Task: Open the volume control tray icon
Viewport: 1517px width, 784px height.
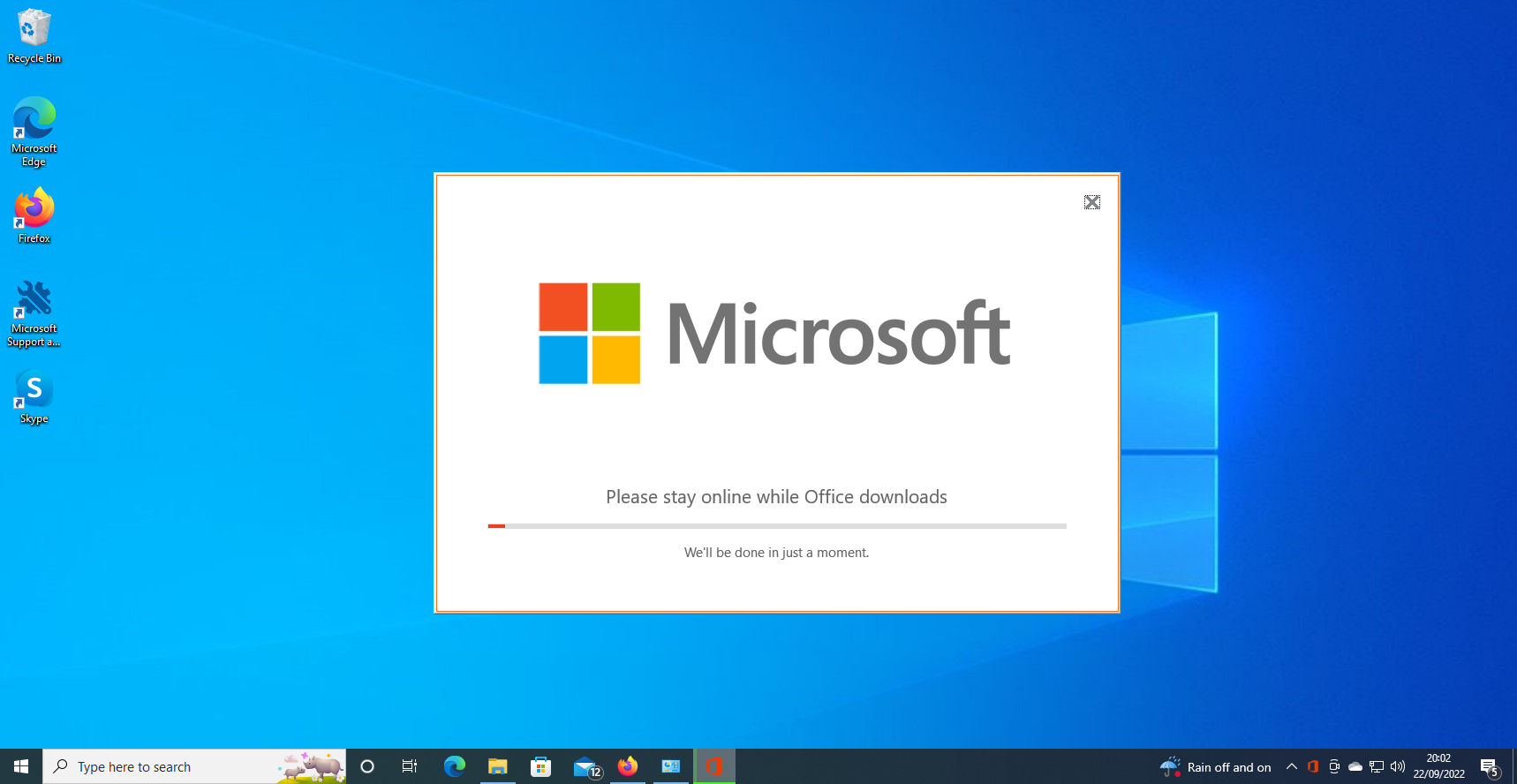Action: coord(1398,766)
